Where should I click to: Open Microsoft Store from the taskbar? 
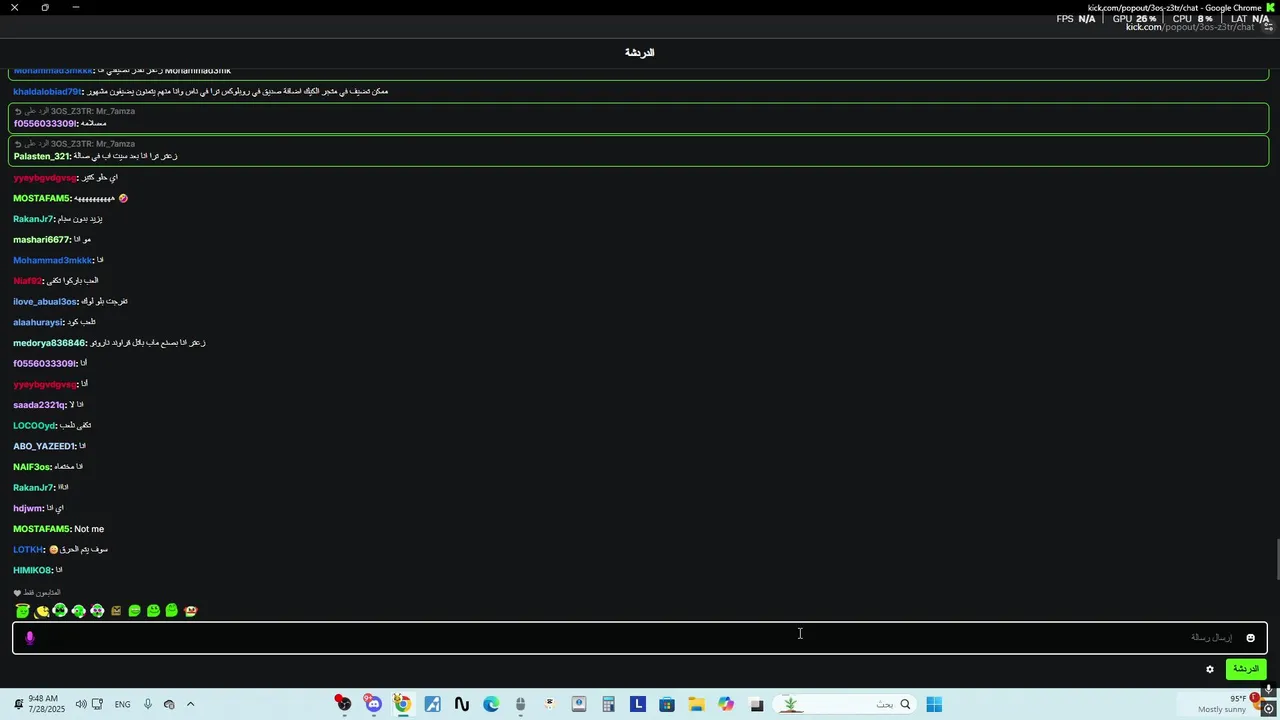pos(667,704)
